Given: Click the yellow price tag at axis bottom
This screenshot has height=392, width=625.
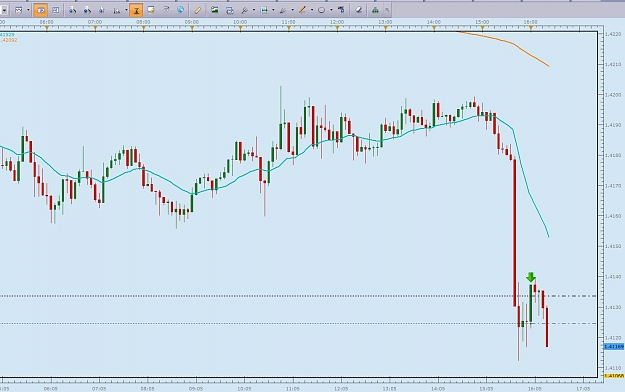Looking at the screenshot, I should (614, 376).
